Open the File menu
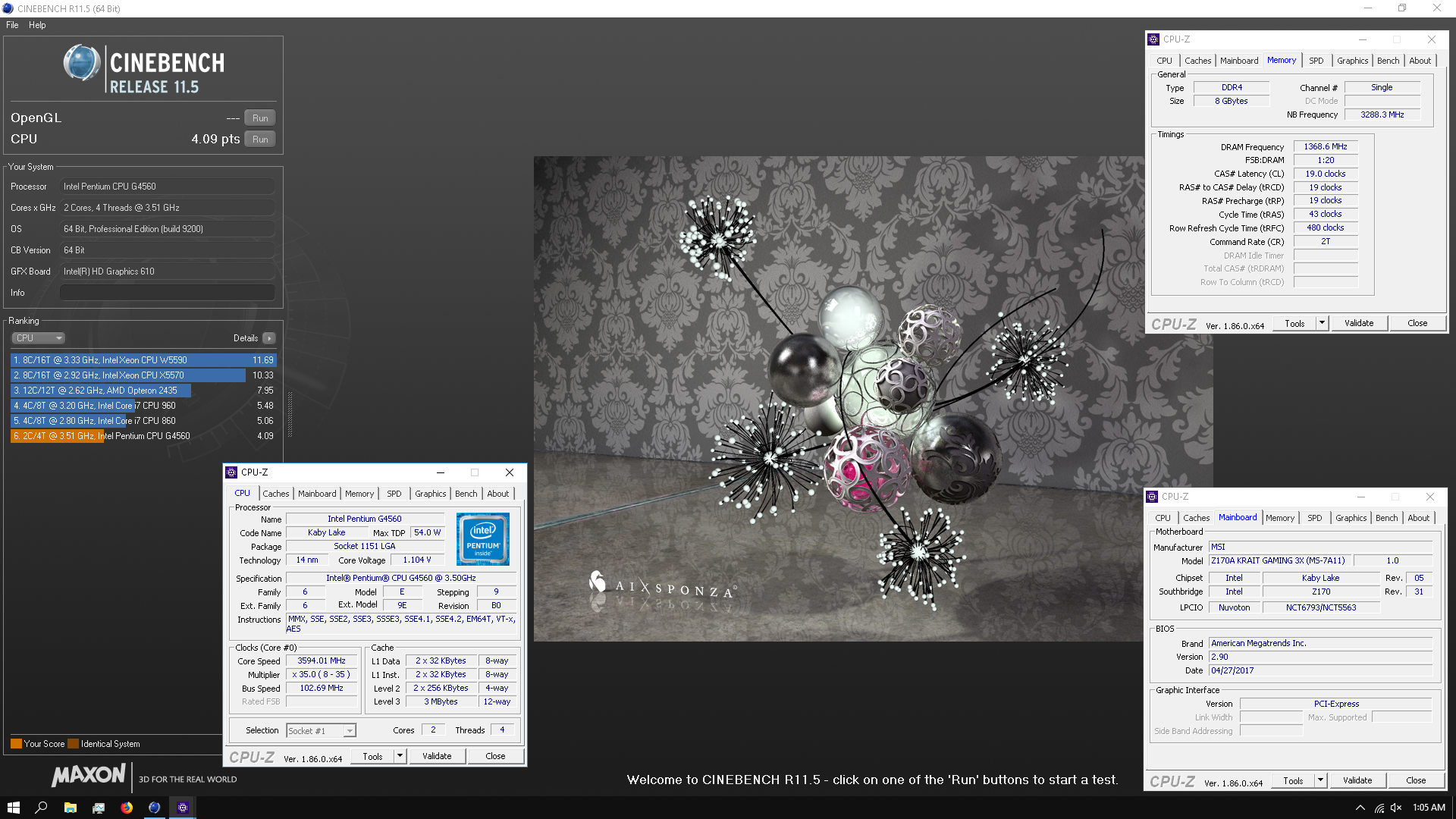 tap(12, 25)
